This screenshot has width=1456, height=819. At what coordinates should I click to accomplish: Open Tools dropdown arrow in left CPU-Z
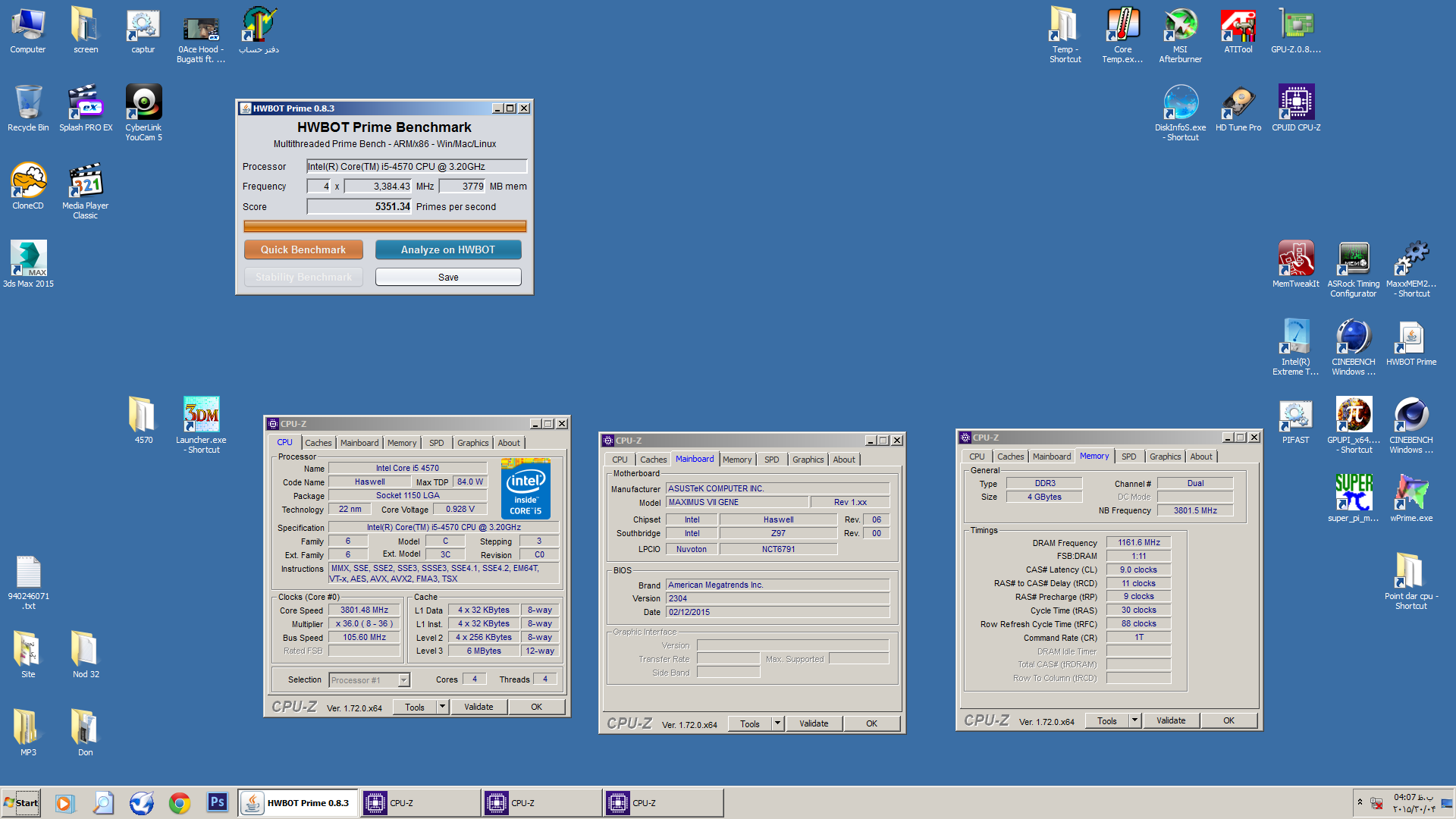click(442, 707)
